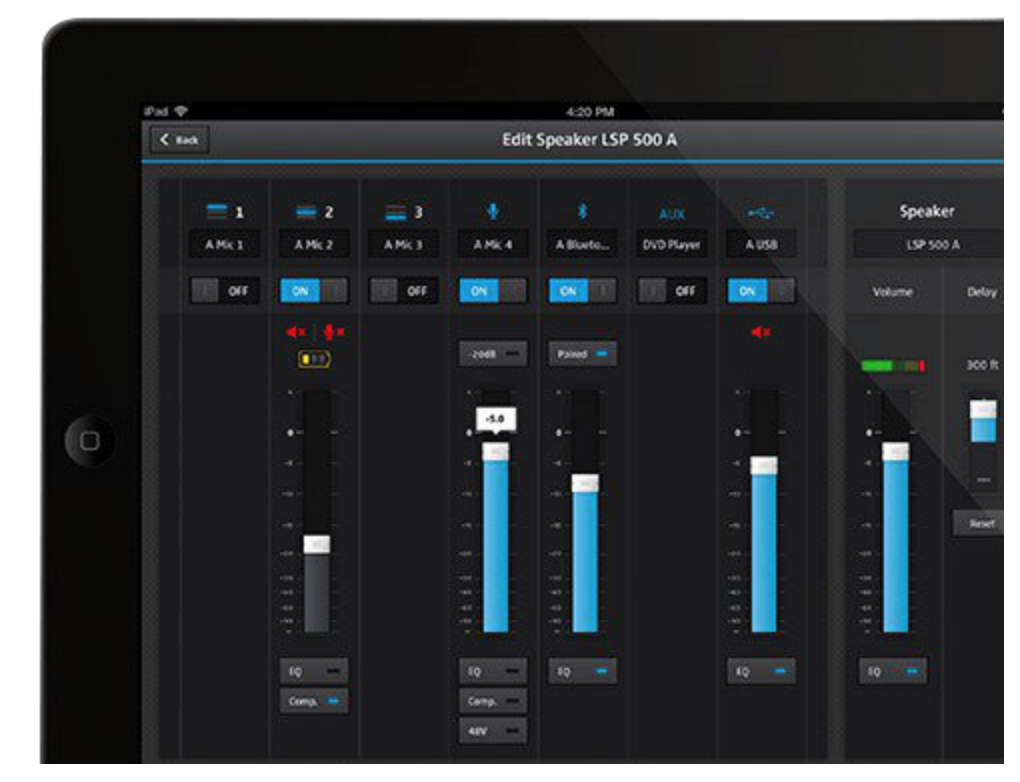The image size is (1020, 782).
Task: Click the A Mic 4 volume fader handle
Action: coord(496,452)
